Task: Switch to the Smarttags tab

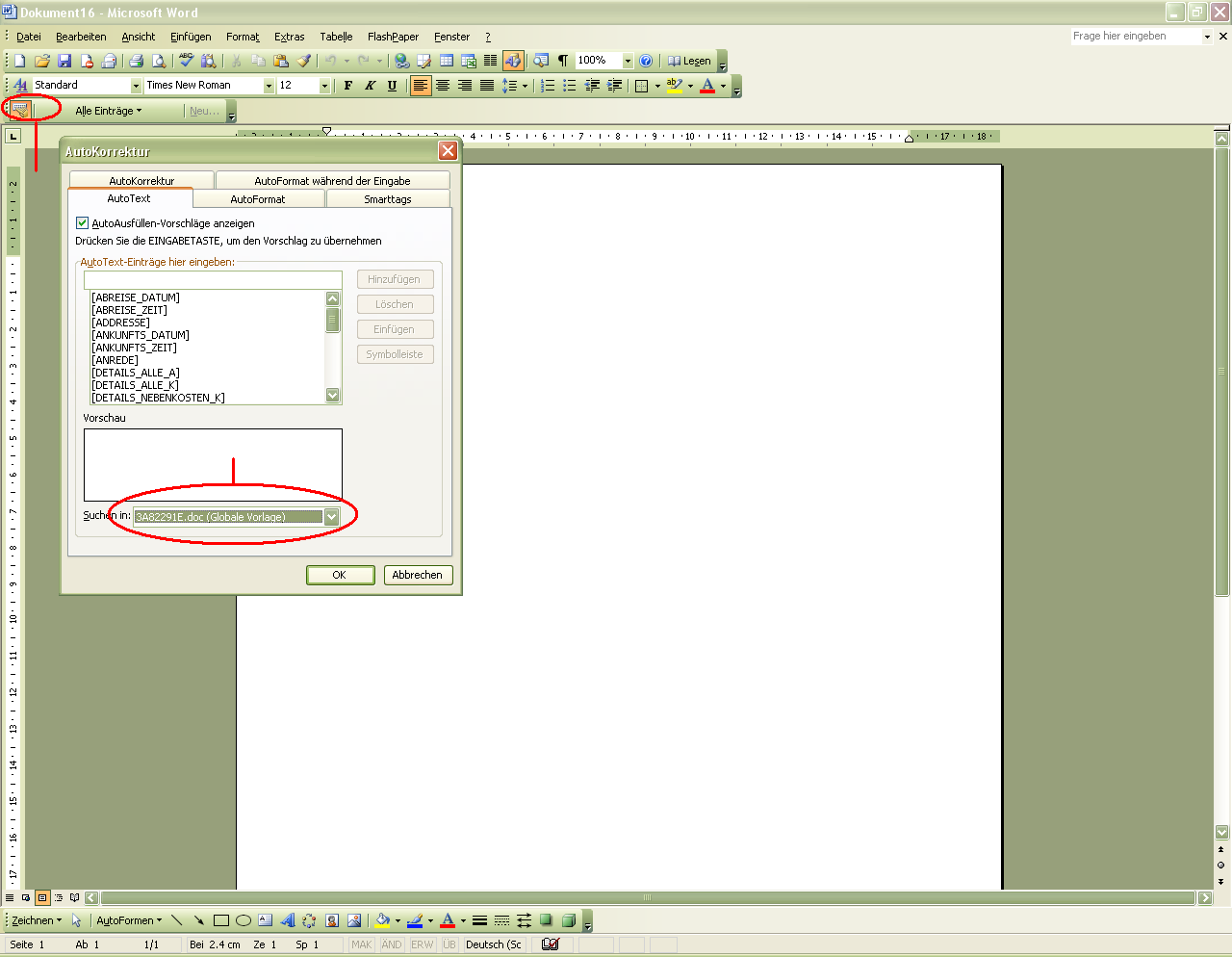Action: 388,199
